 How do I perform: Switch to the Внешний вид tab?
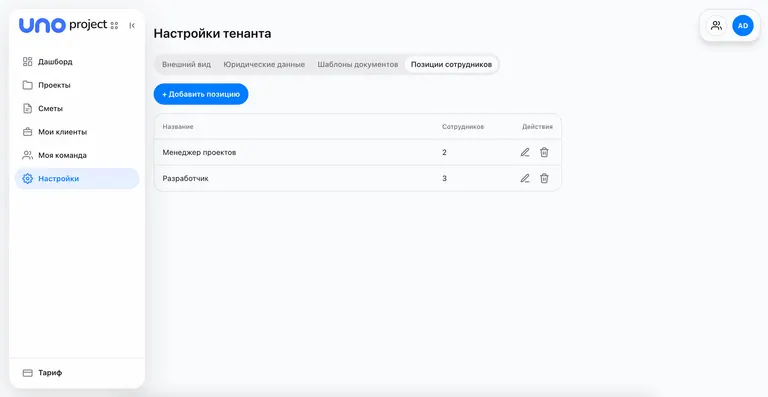pyautogui.click(x=187, y=65)
